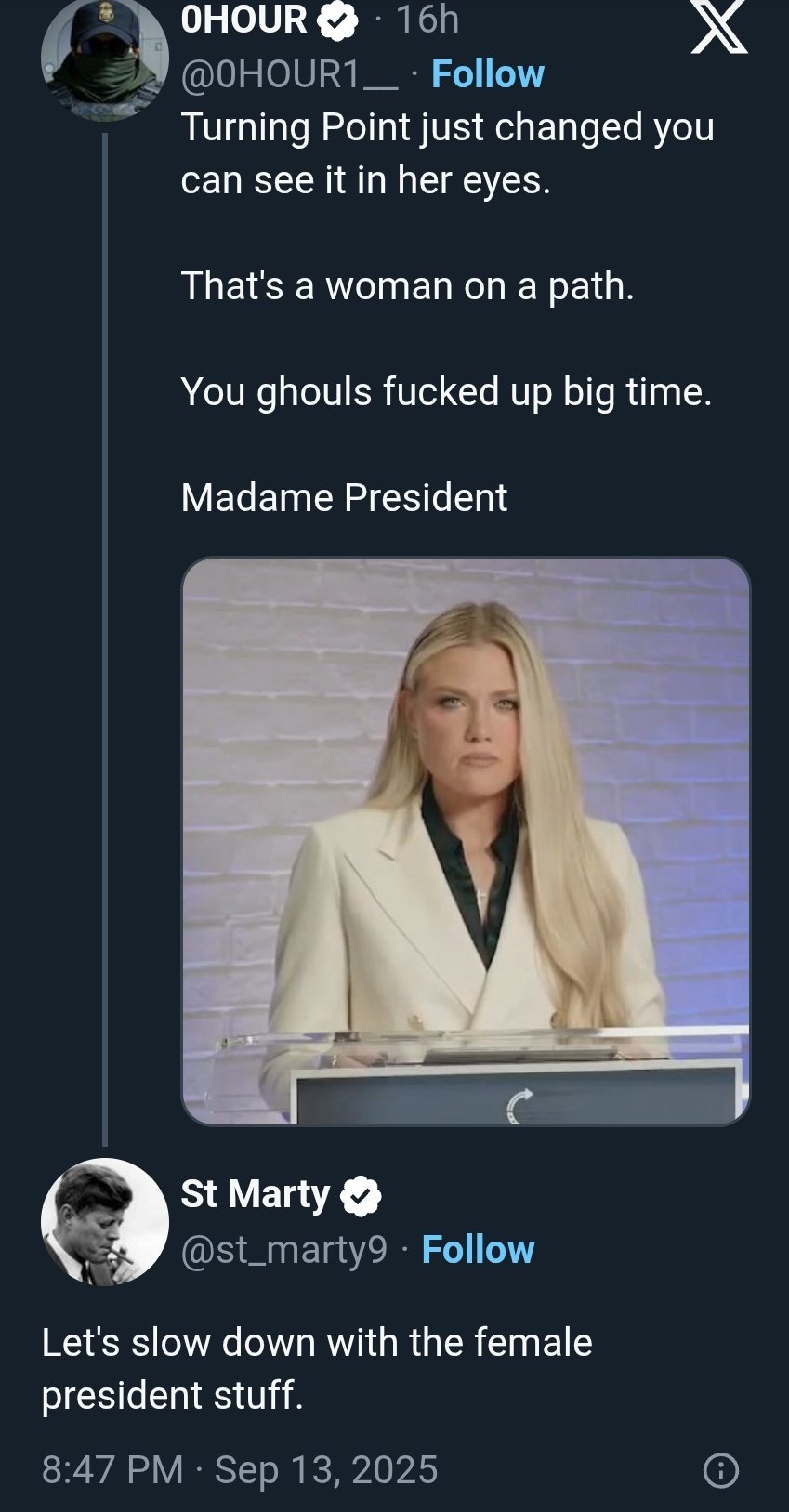Image resolution: width=789 pixels, height=1512 pixels.
Task: Click the "Madame President" line in the tweet
Action: point(344,497)
